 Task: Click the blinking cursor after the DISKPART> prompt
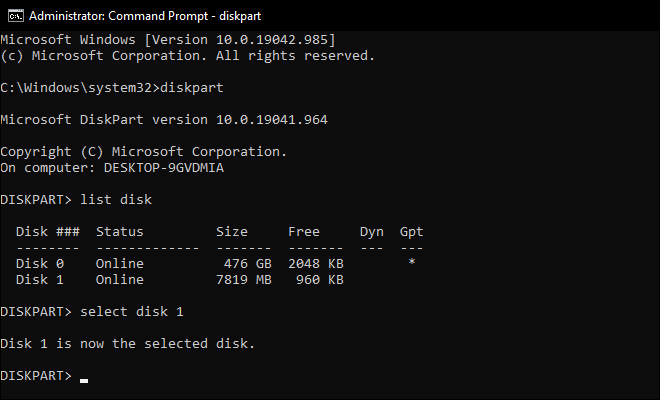click(x=84, y=381)
